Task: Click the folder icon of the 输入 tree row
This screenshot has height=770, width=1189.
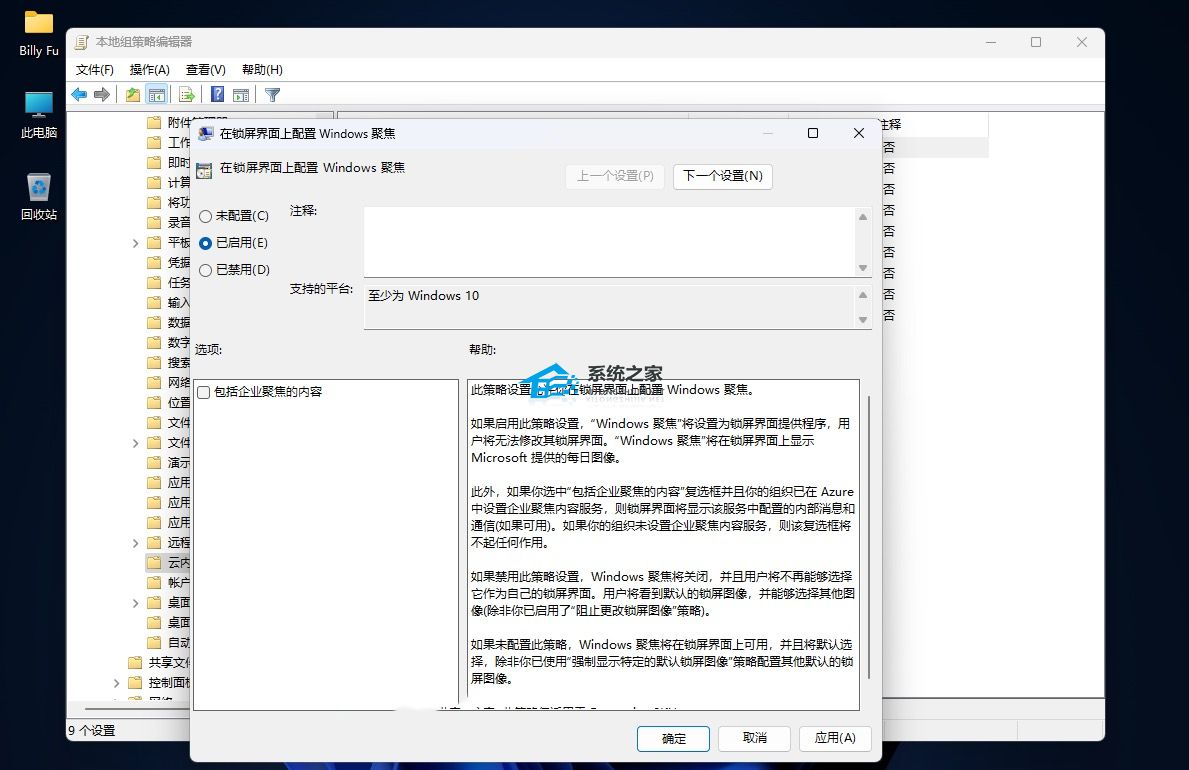Action: [x=154, y=302]
